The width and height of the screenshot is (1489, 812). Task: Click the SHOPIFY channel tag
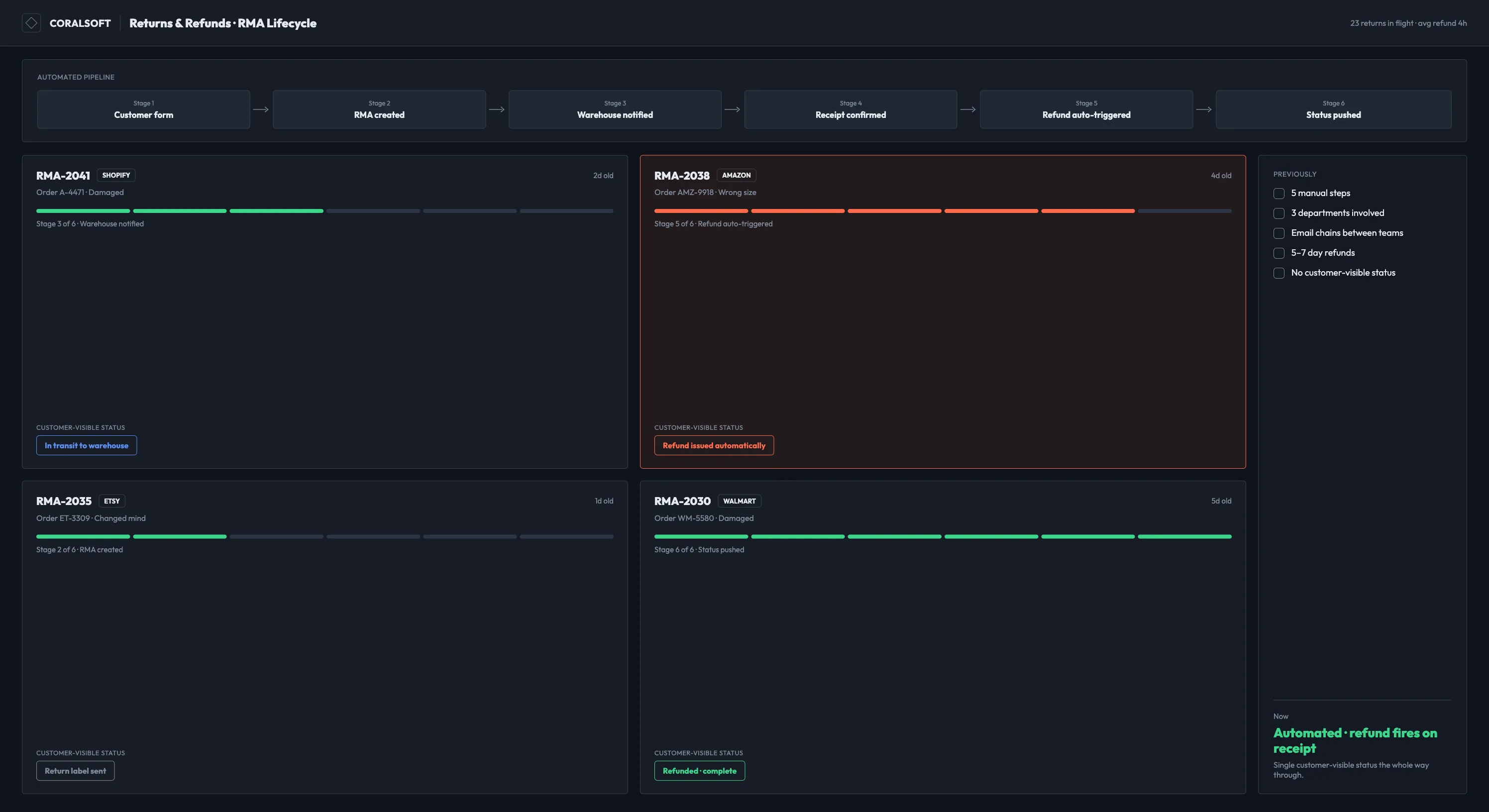(x=116, y=175)
